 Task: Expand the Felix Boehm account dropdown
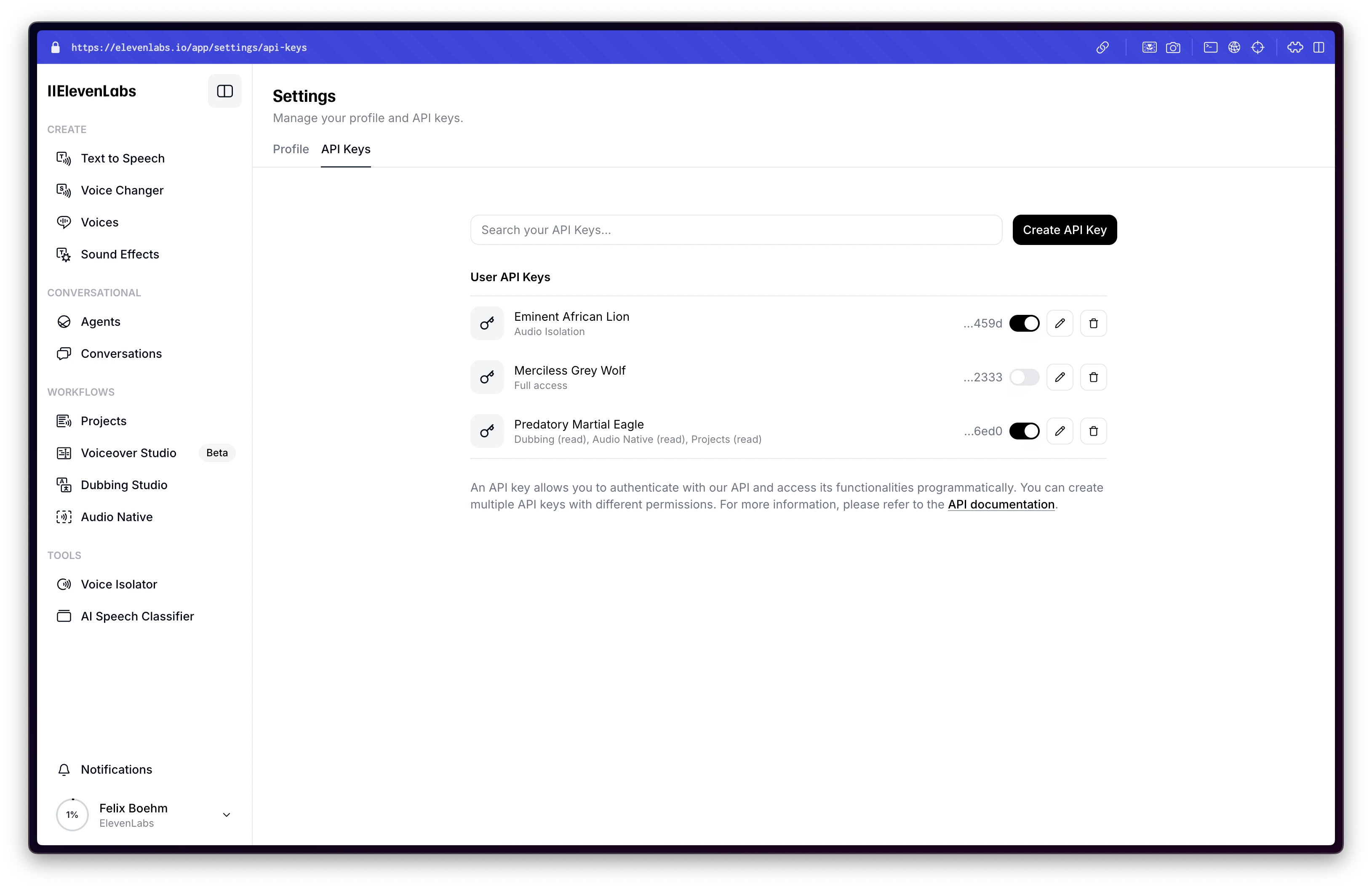(227, 814)
